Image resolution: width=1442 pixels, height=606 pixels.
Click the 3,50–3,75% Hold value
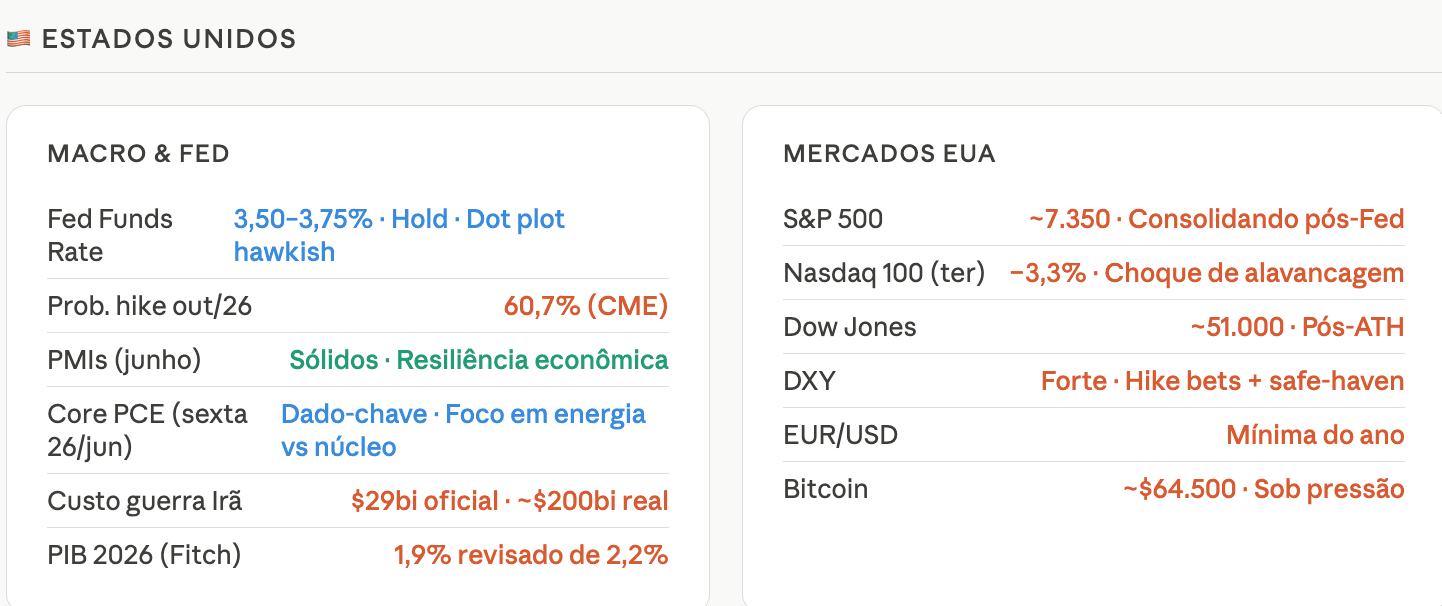399,235
